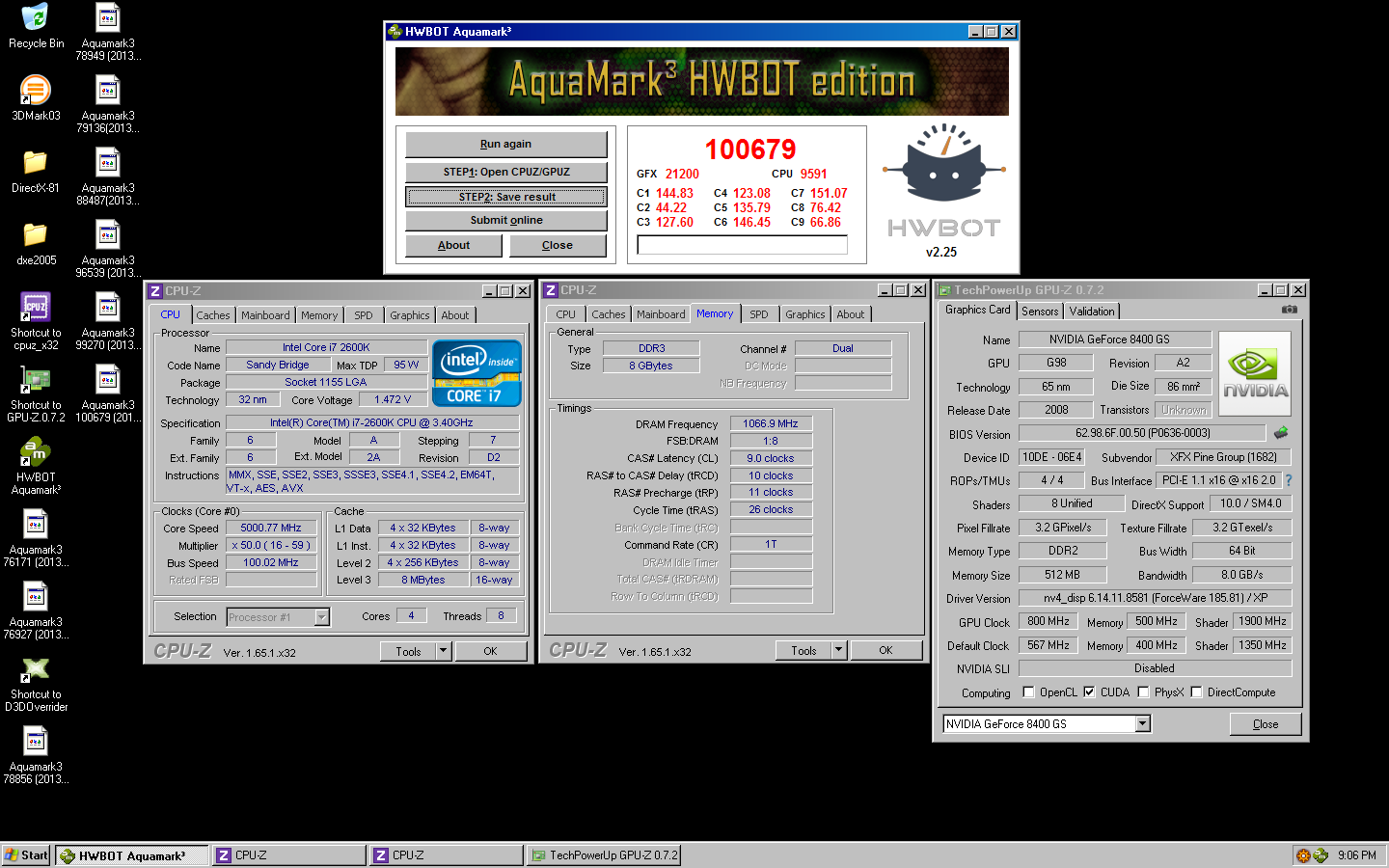Switch to the Sensors tab in GPU-Z
The height and width of the screenshot is (868, 1389).
[x=1040, y=312]
